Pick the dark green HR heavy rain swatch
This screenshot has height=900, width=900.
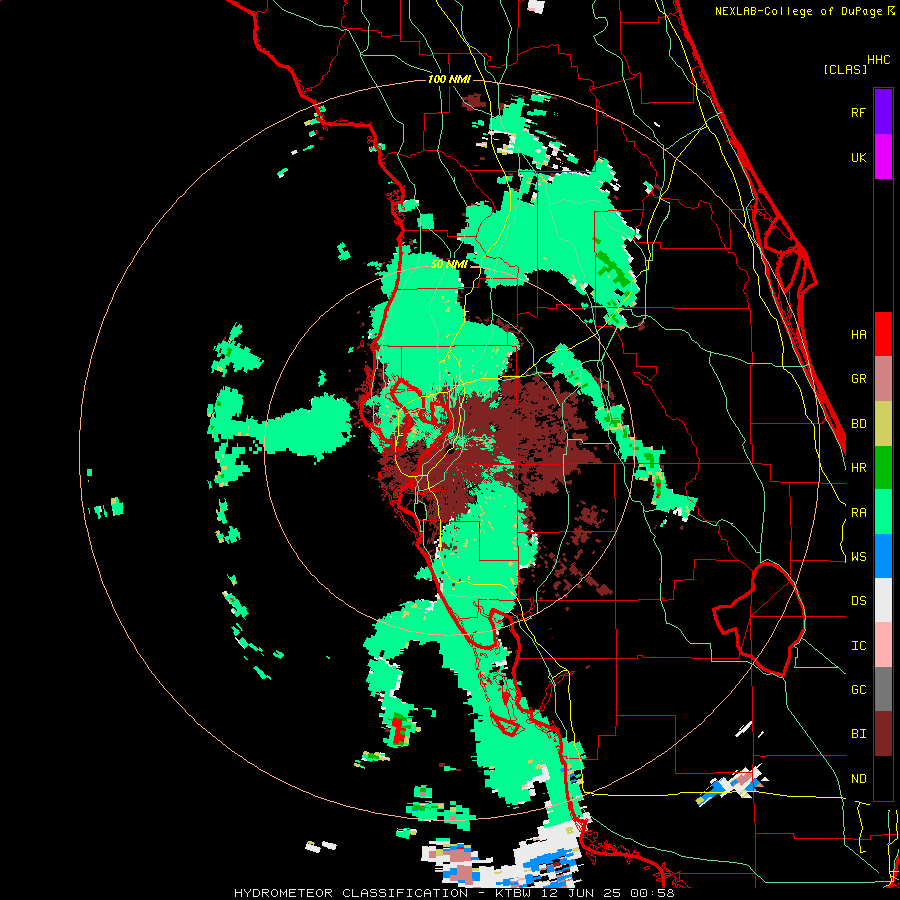click(883, 467)
